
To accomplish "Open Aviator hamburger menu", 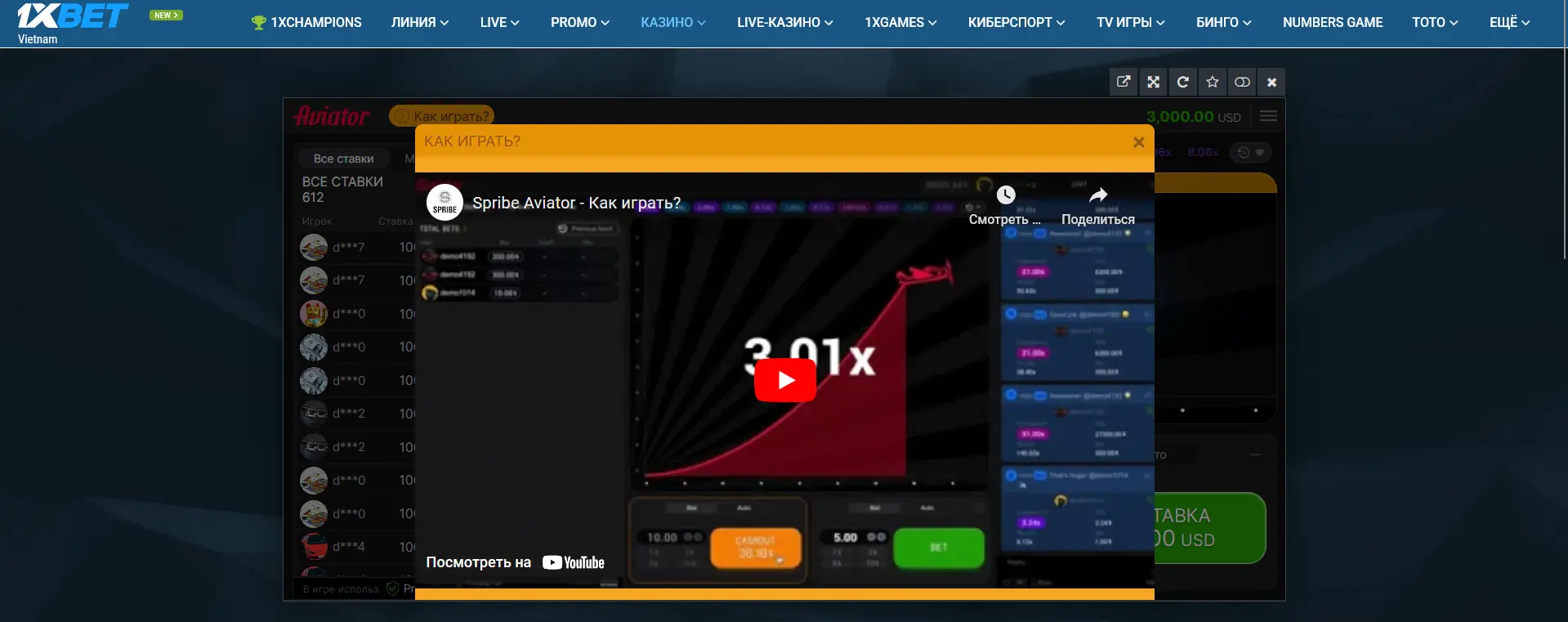I will pyautogui.click(x=1268, y=116).
